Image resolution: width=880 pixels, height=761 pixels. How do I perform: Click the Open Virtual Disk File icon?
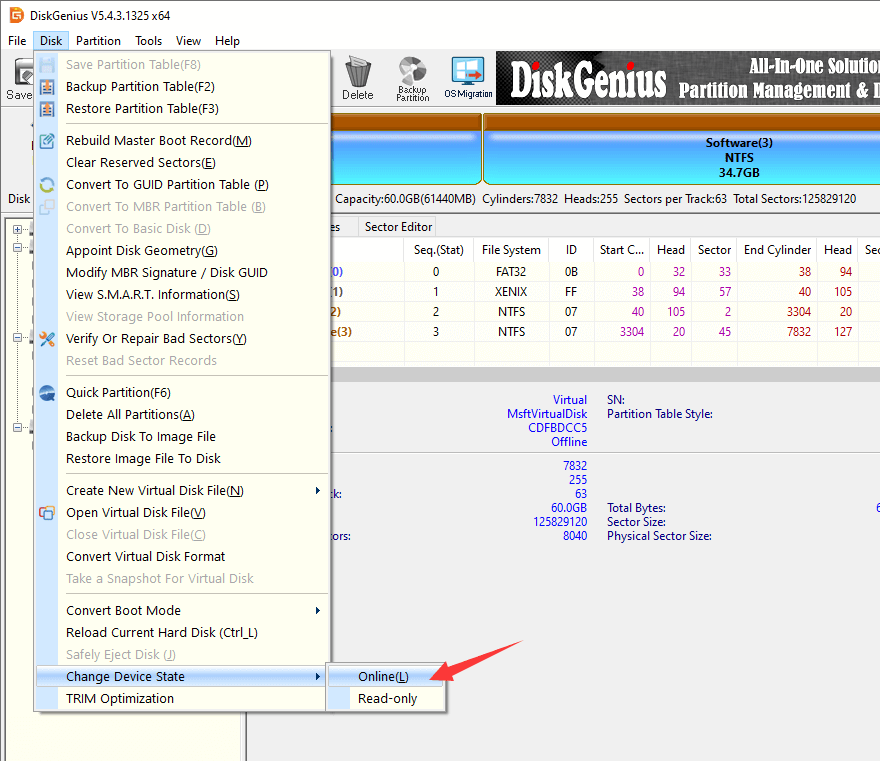(47, 513)
